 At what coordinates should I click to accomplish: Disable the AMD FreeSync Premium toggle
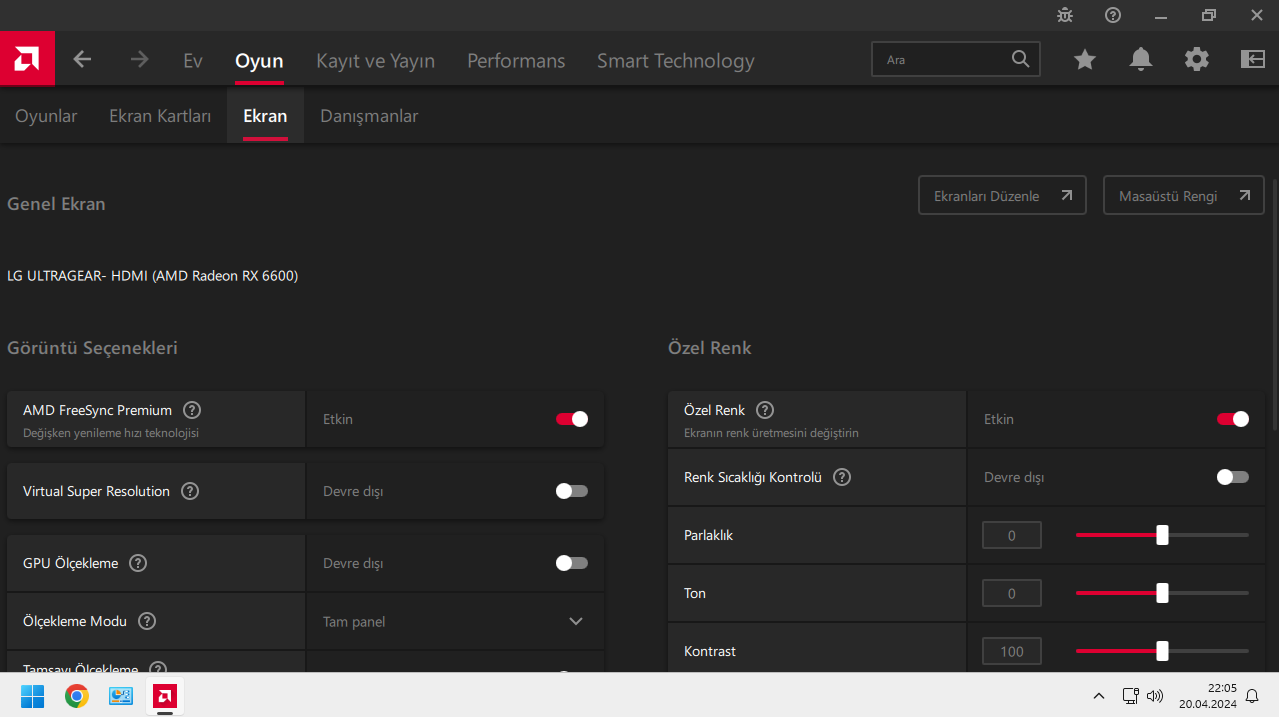point(572,419)
